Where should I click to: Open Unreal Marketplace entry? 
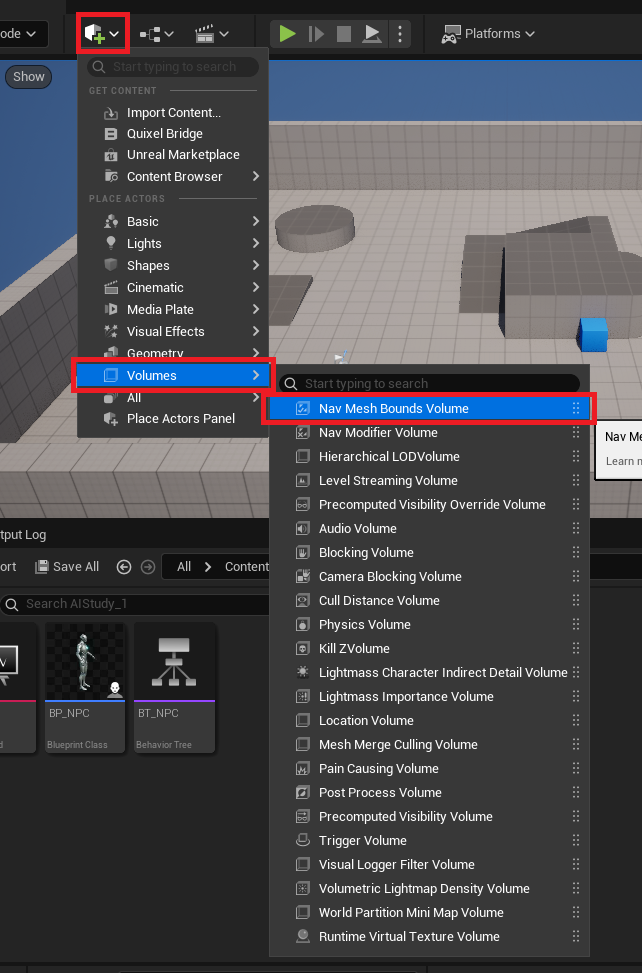[x=173, y=155]
